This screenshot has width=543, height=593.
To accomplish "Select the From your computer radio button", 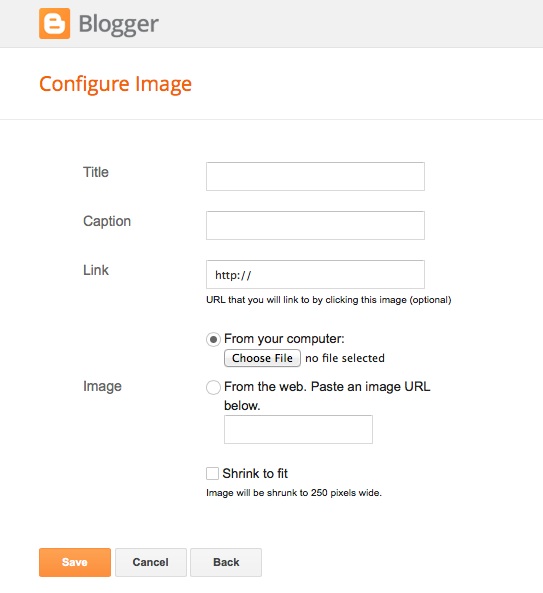I will tap(213, 339).
